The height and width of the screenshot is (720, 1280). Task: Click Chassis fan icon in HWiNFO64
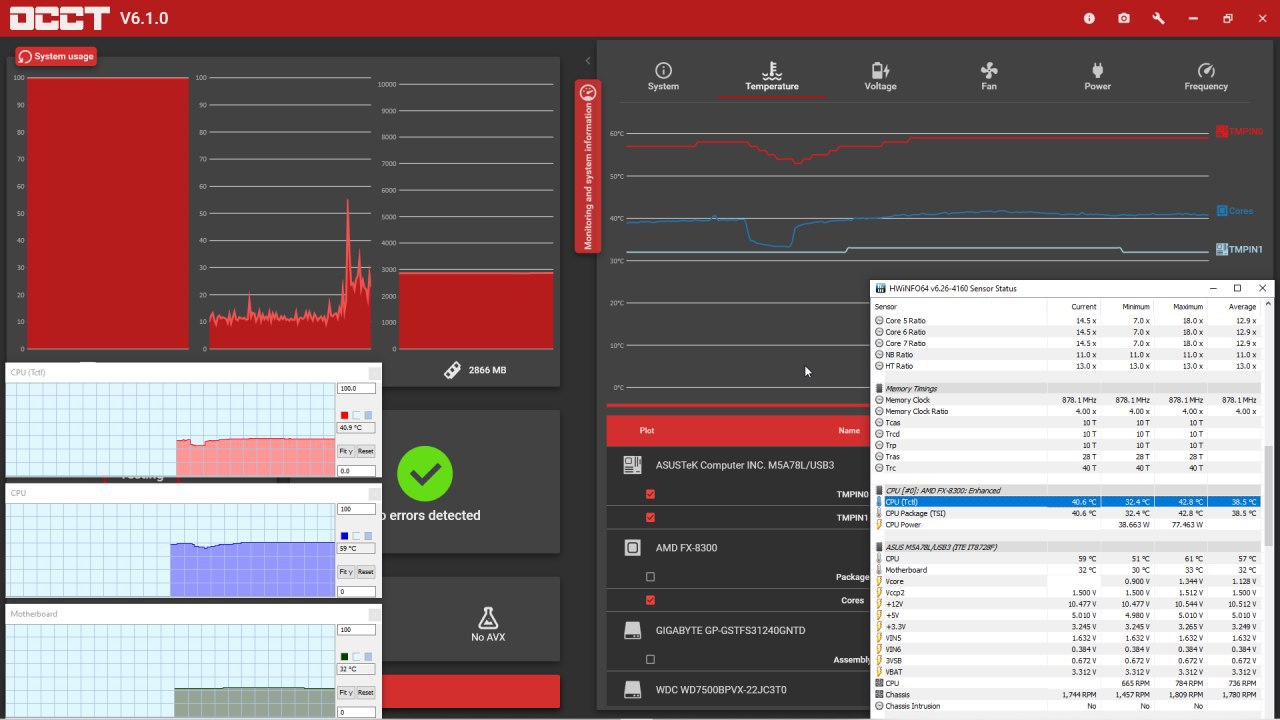point(879,694)
